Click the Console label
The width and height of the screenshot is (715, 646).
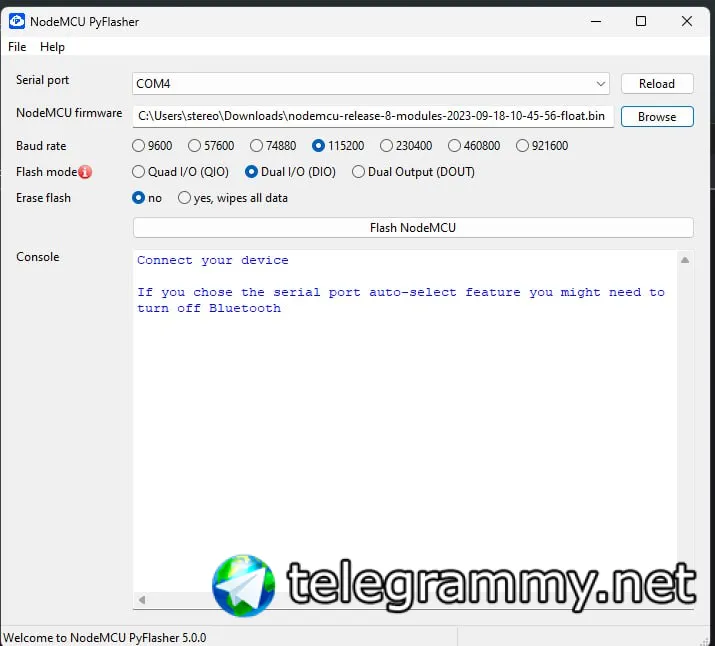(x=38, y=257)
